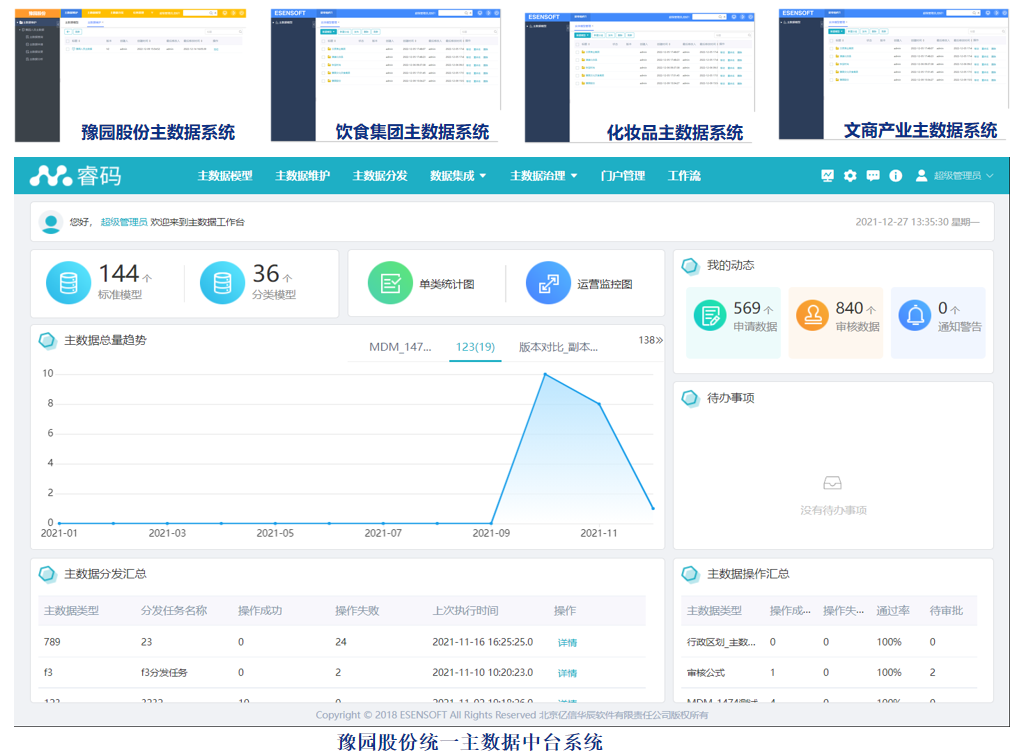1027x756 pixels.
Task: Click the info icon in the top bar
Action: coord(895,176)
